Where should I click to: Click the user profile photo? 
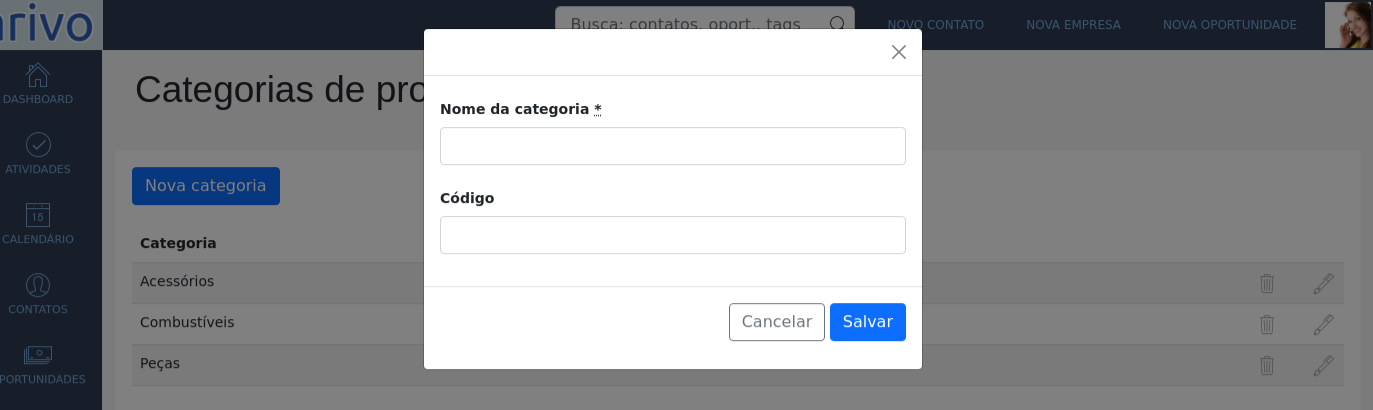[x=1347, y=25]
